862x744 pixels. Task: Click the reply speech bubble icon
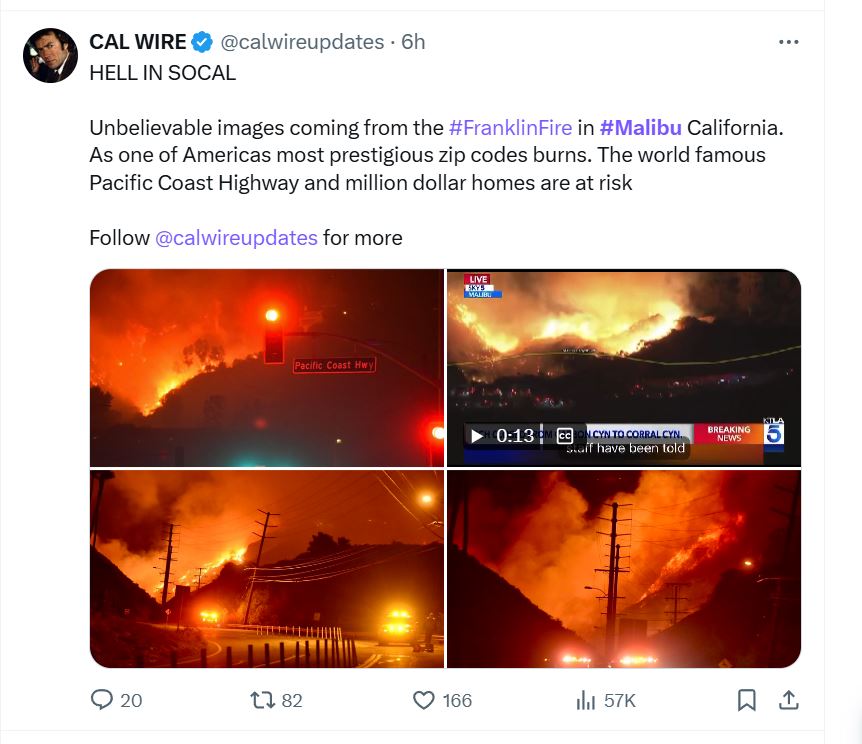pos(102,700)
